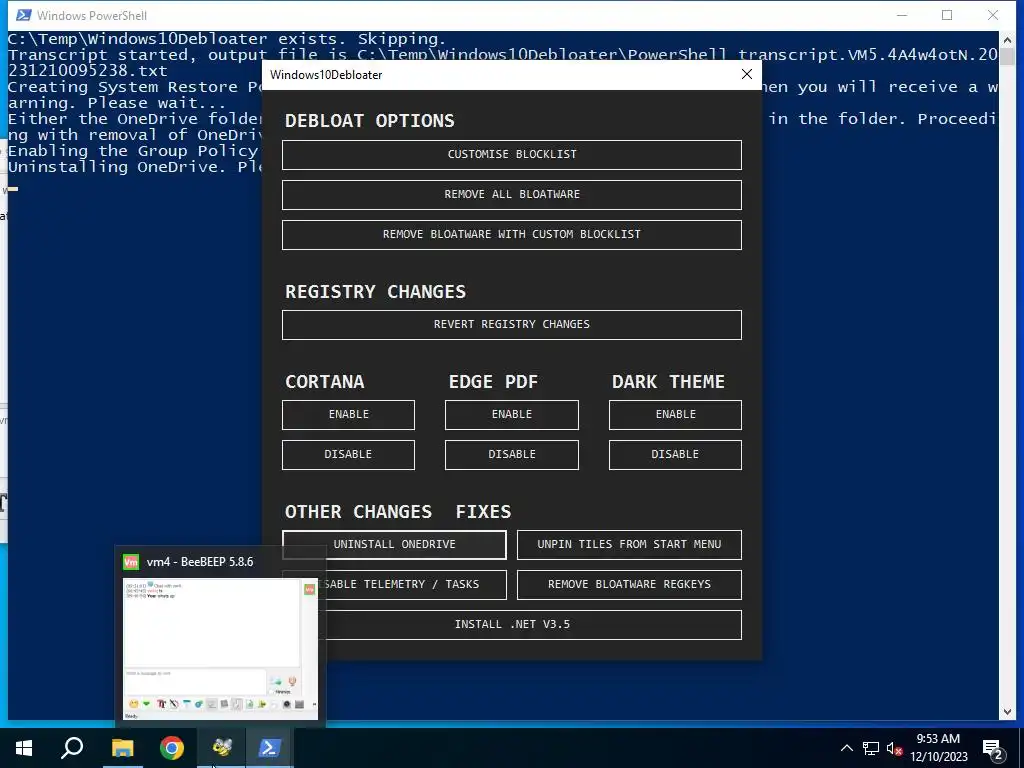
Task: Open network status tray icon
Action: pyautogui.click(x=871, y=748)
